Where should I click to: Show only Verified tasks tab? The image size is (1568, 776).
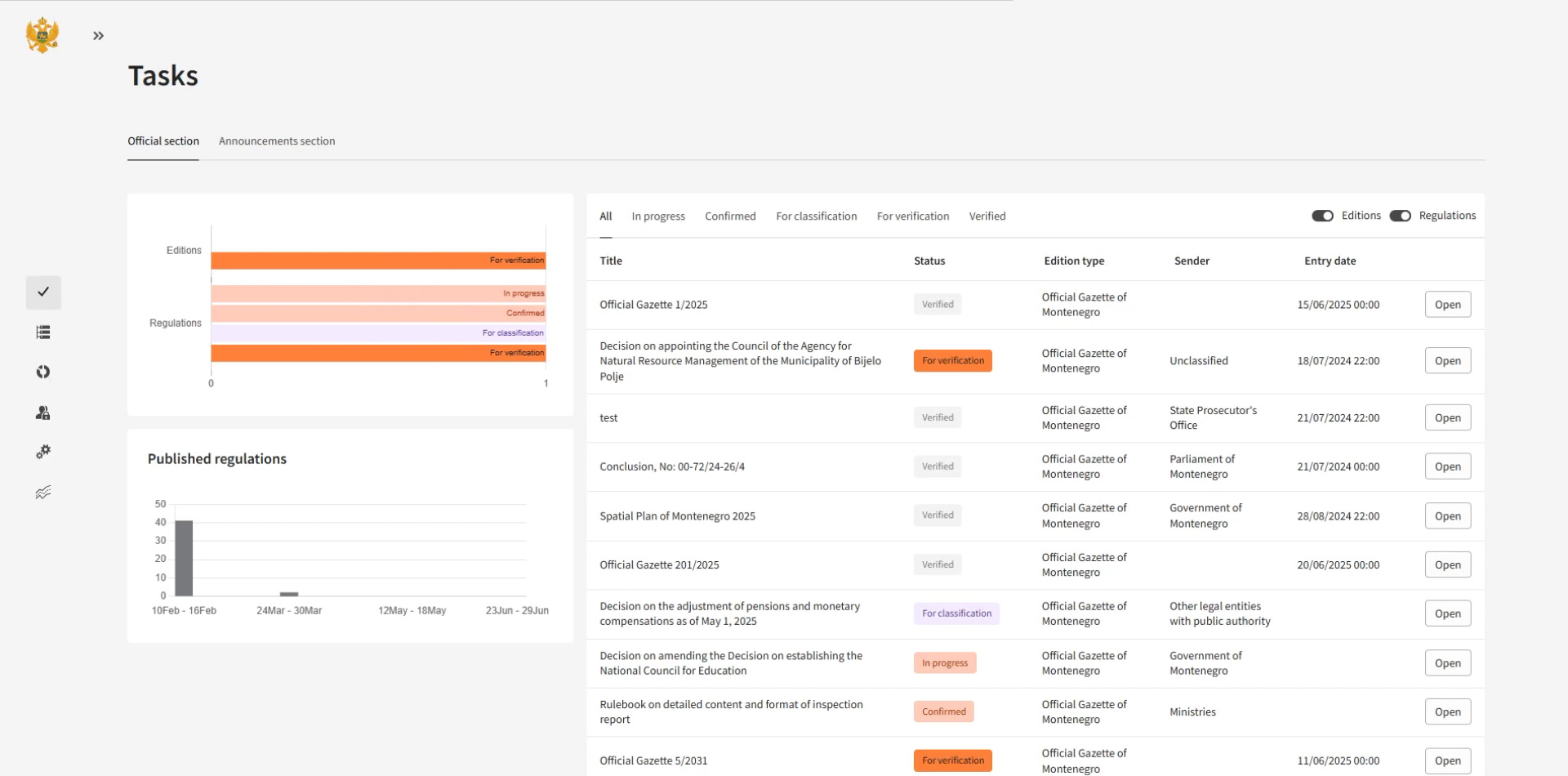[x=987, y=216]
